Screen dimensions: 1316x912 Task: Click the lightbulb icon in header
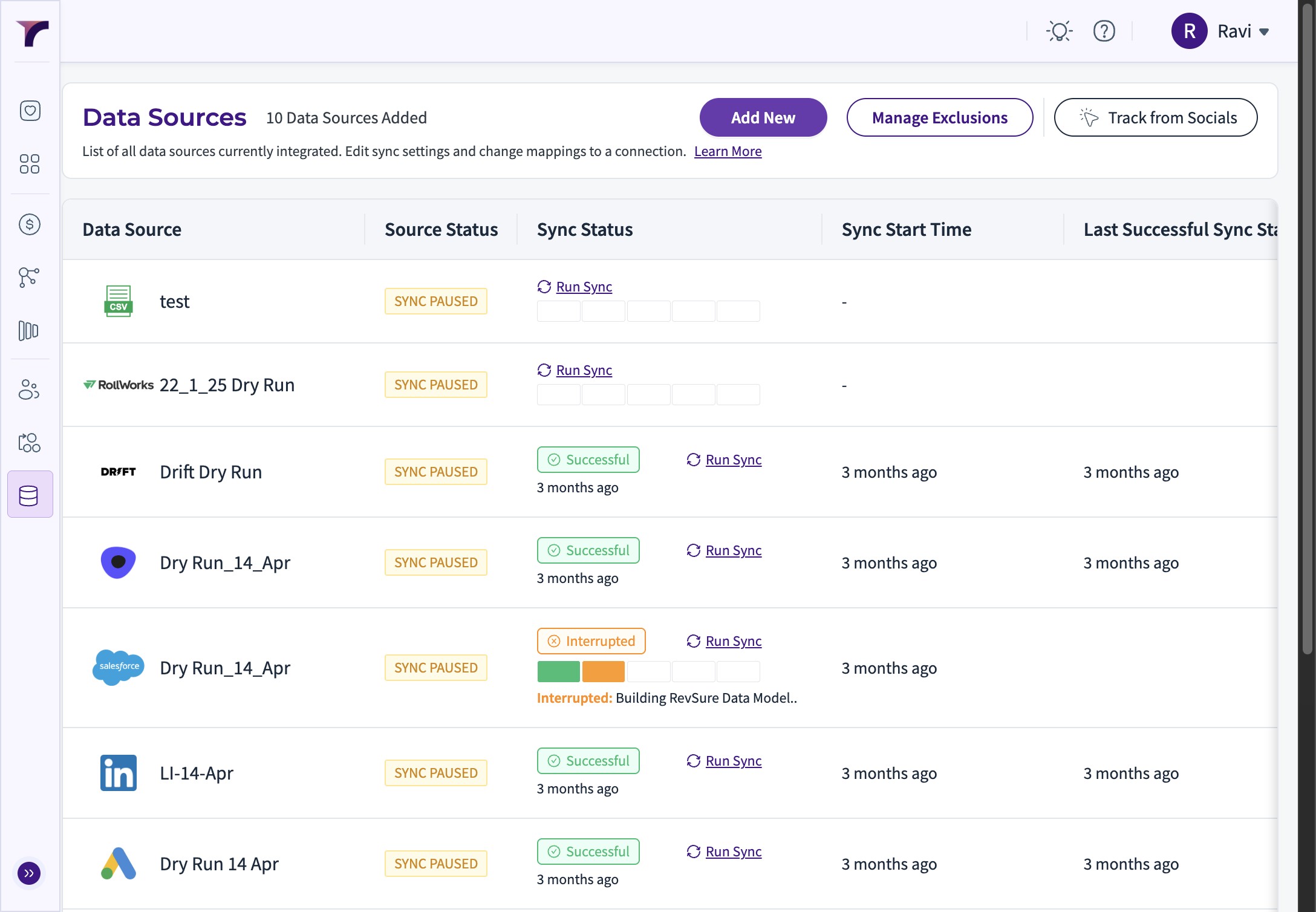click(x=1059, y=31)
